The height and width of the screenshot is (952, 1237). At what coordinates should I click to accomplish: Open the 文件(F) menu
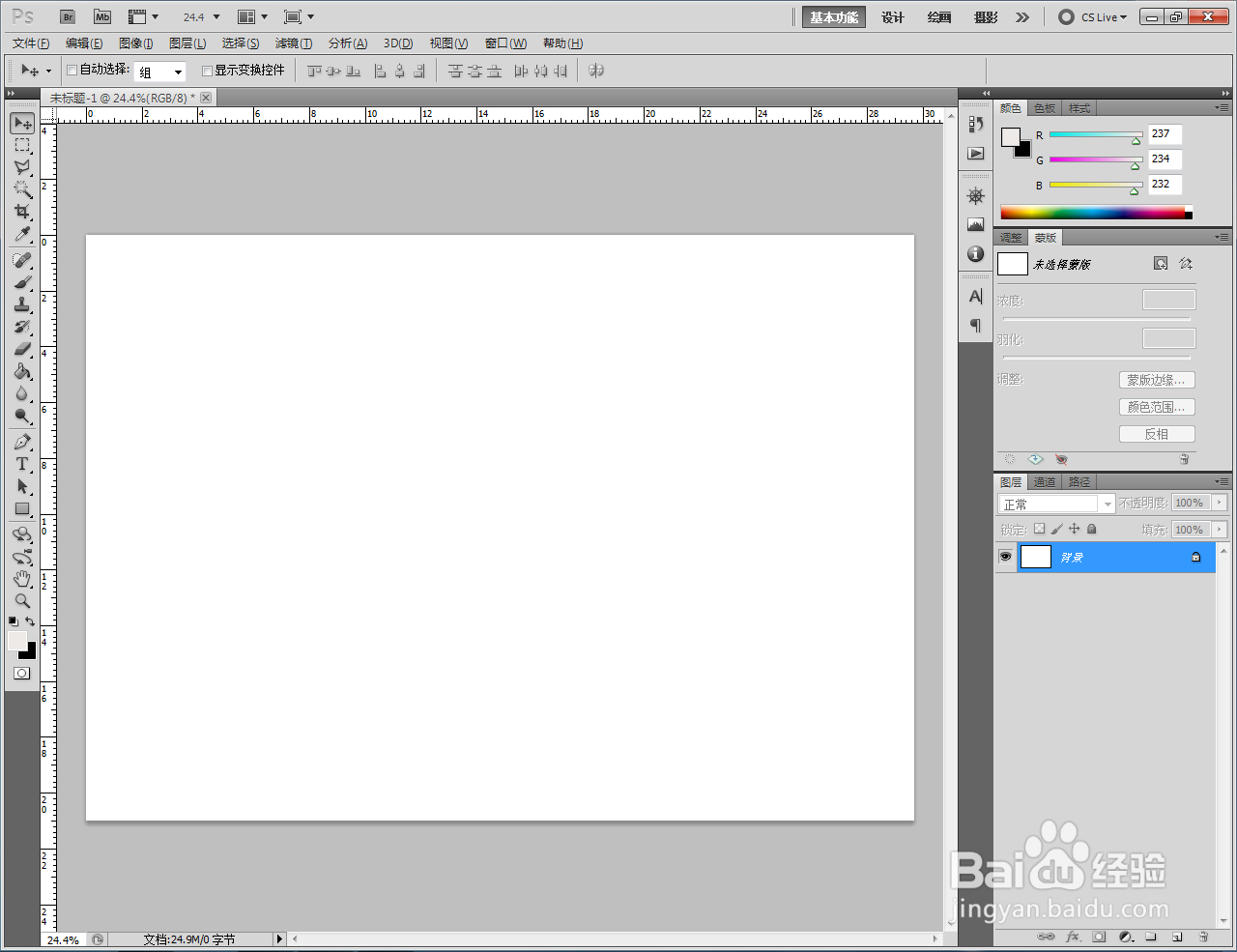pyautogui.click(x=31, y=43)
